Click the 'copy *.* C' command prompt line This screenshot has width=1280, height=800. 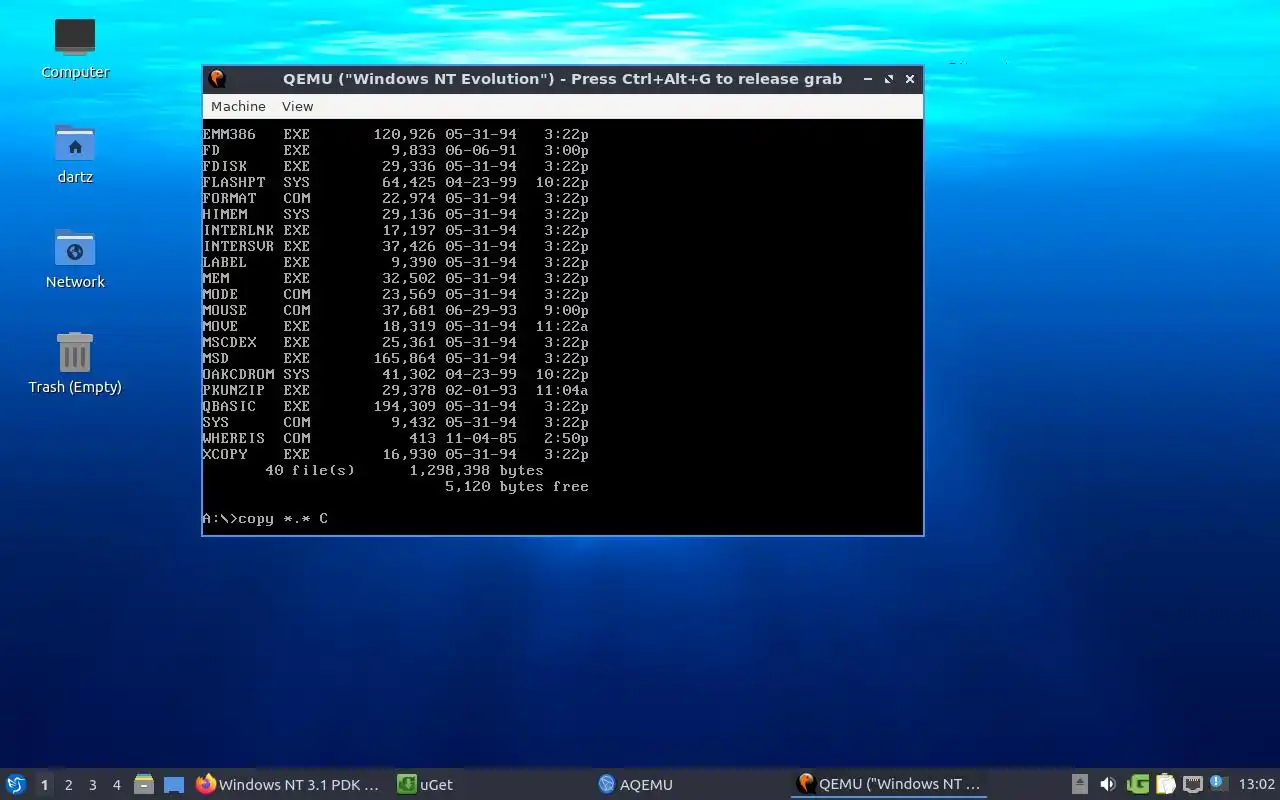coord(266,518)
